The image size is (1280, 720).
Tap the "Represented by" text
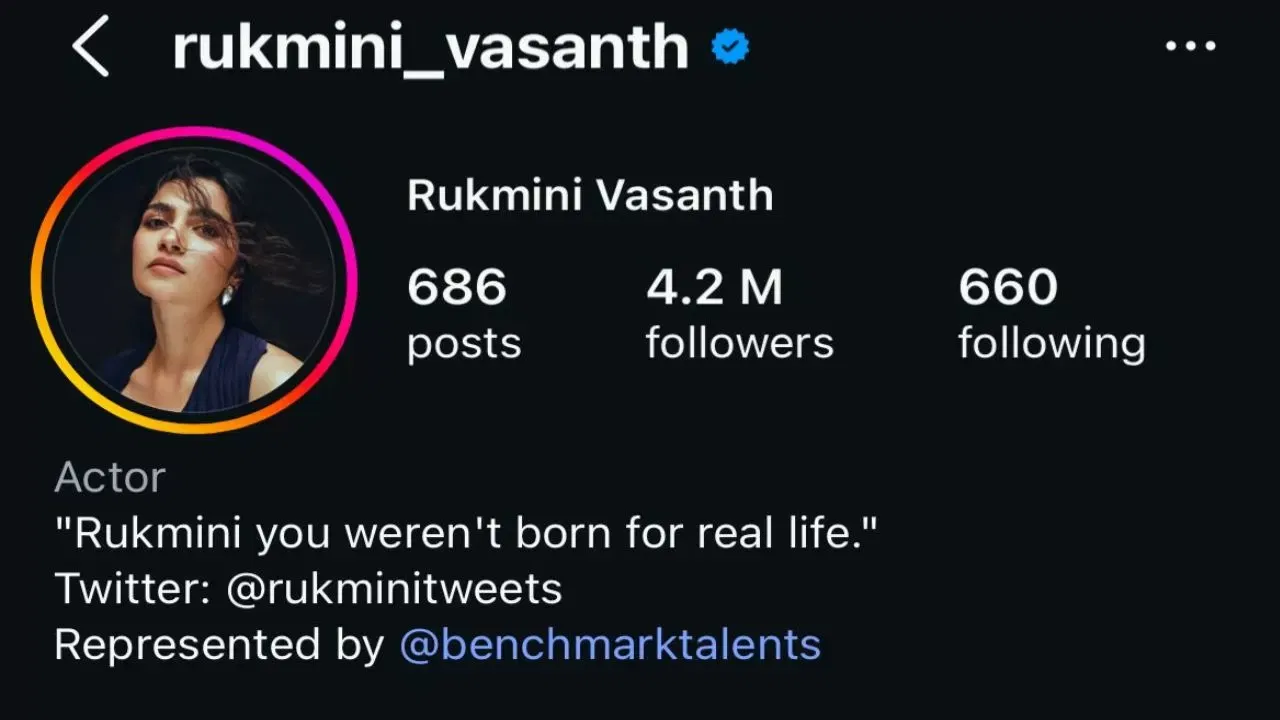[219, 645]
